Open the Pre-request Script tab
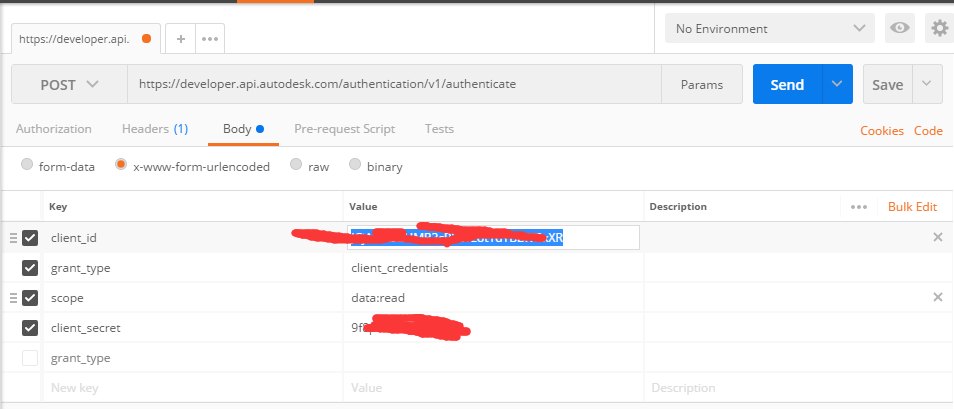 tap(344, 129)
